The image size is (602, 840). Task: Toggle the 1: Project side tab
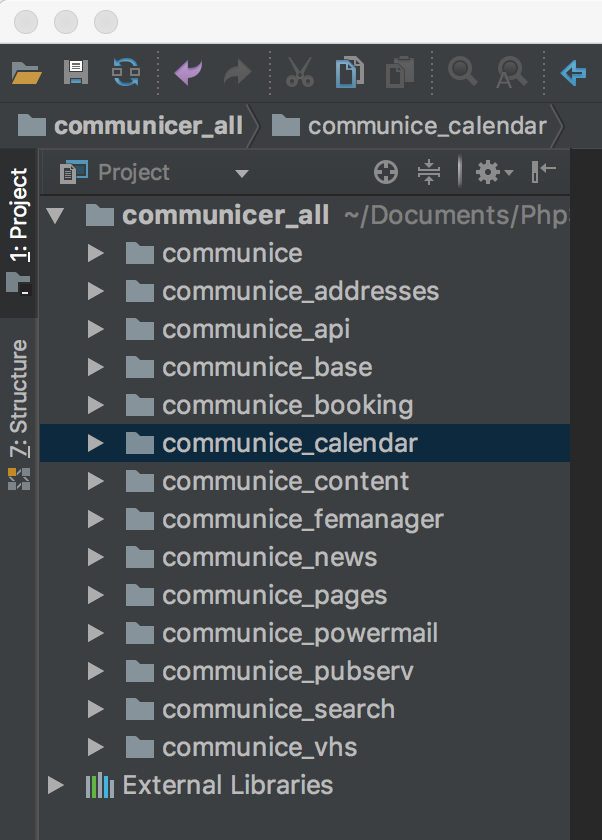[19, 216]
